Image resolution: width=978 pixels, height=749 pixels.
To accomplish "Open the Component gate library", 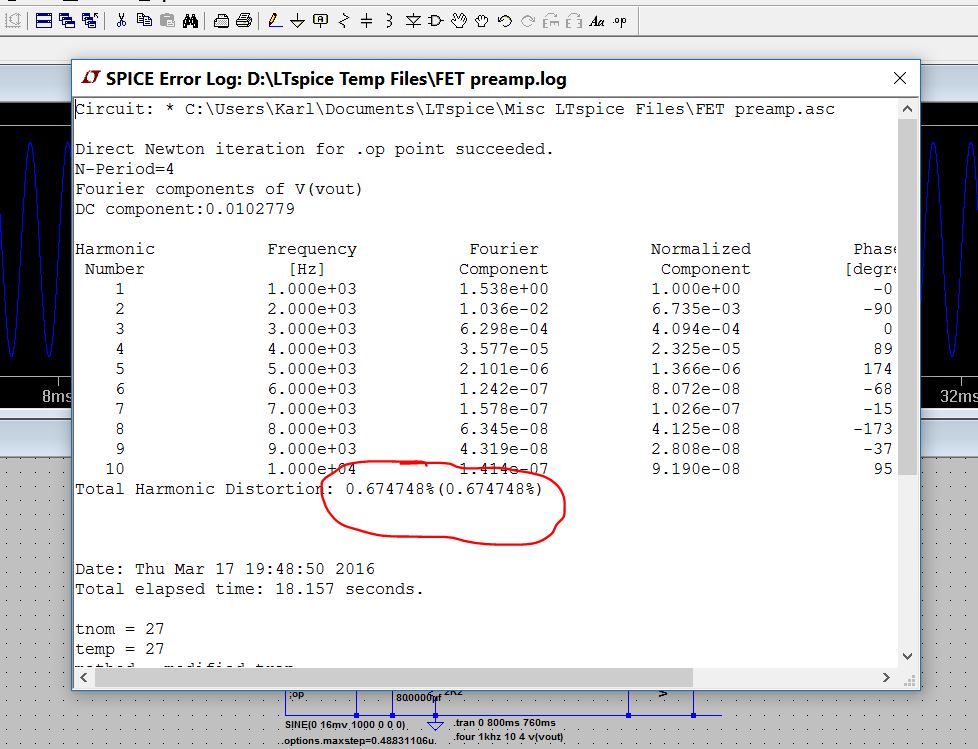I will pyautogui.click(x=435, y=21).
